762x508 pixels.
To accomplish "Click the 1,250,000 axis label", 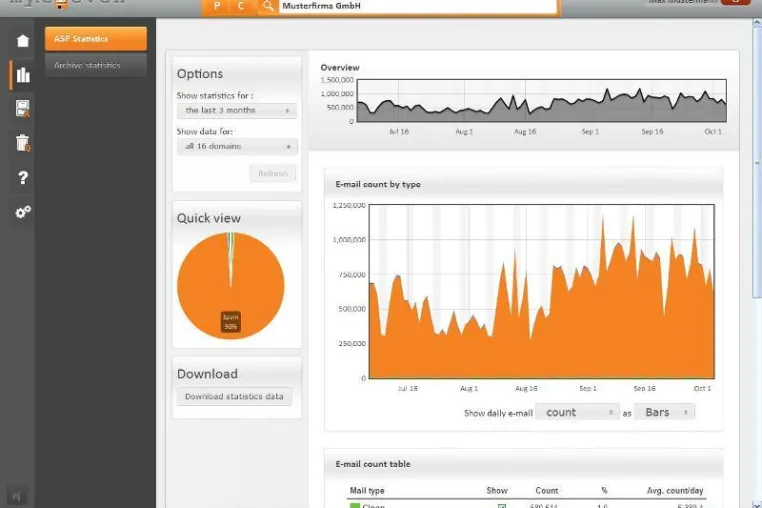I will coord(349,205).
